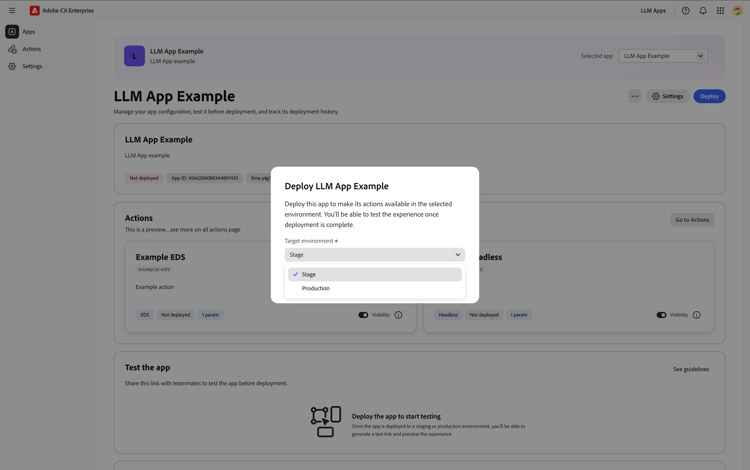This screenshot has height=470, width=750.
Task: Click the Actions sidebar icon
Action: pos(12,49)
